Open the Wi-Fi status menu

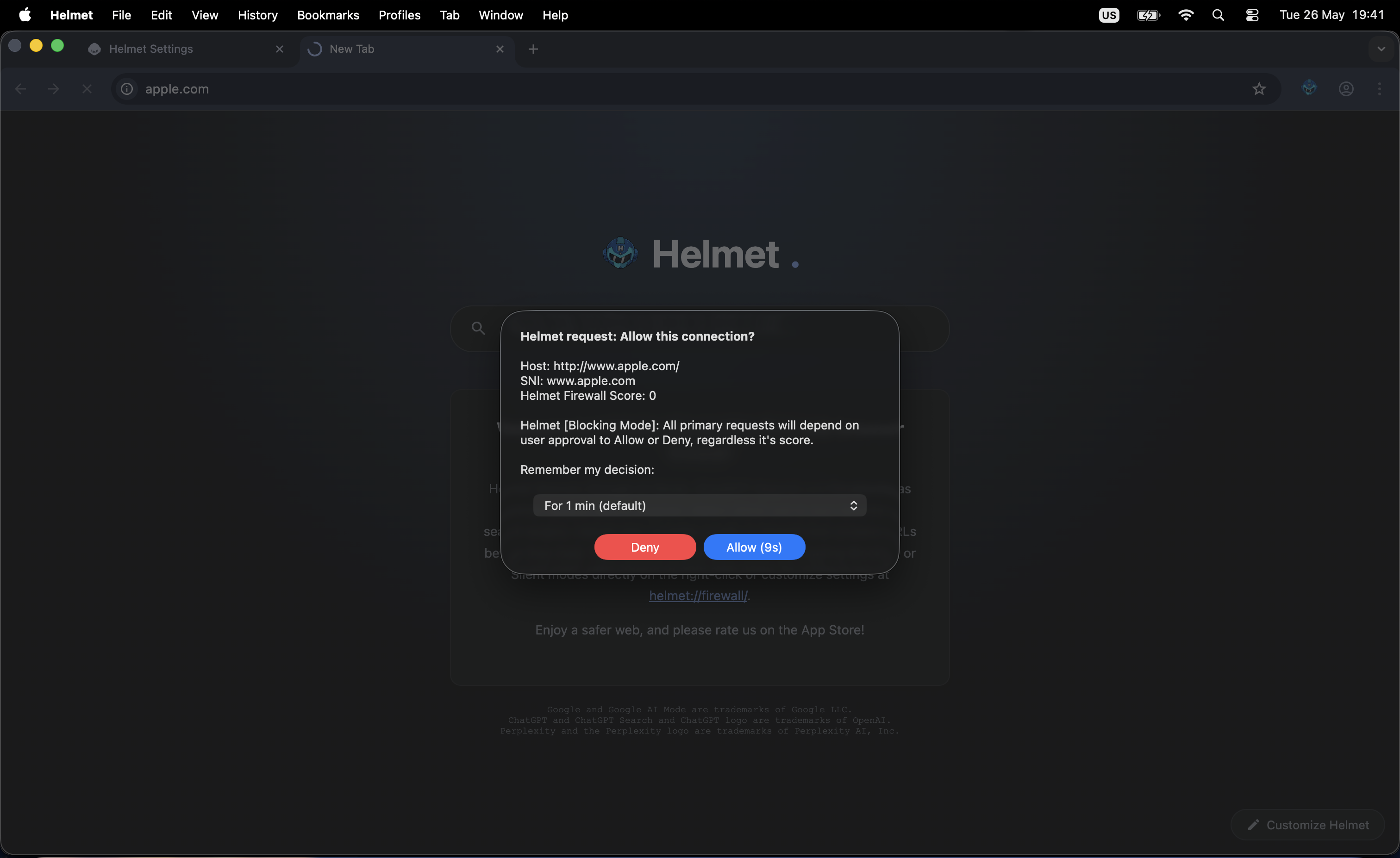tap(1186, 15)
